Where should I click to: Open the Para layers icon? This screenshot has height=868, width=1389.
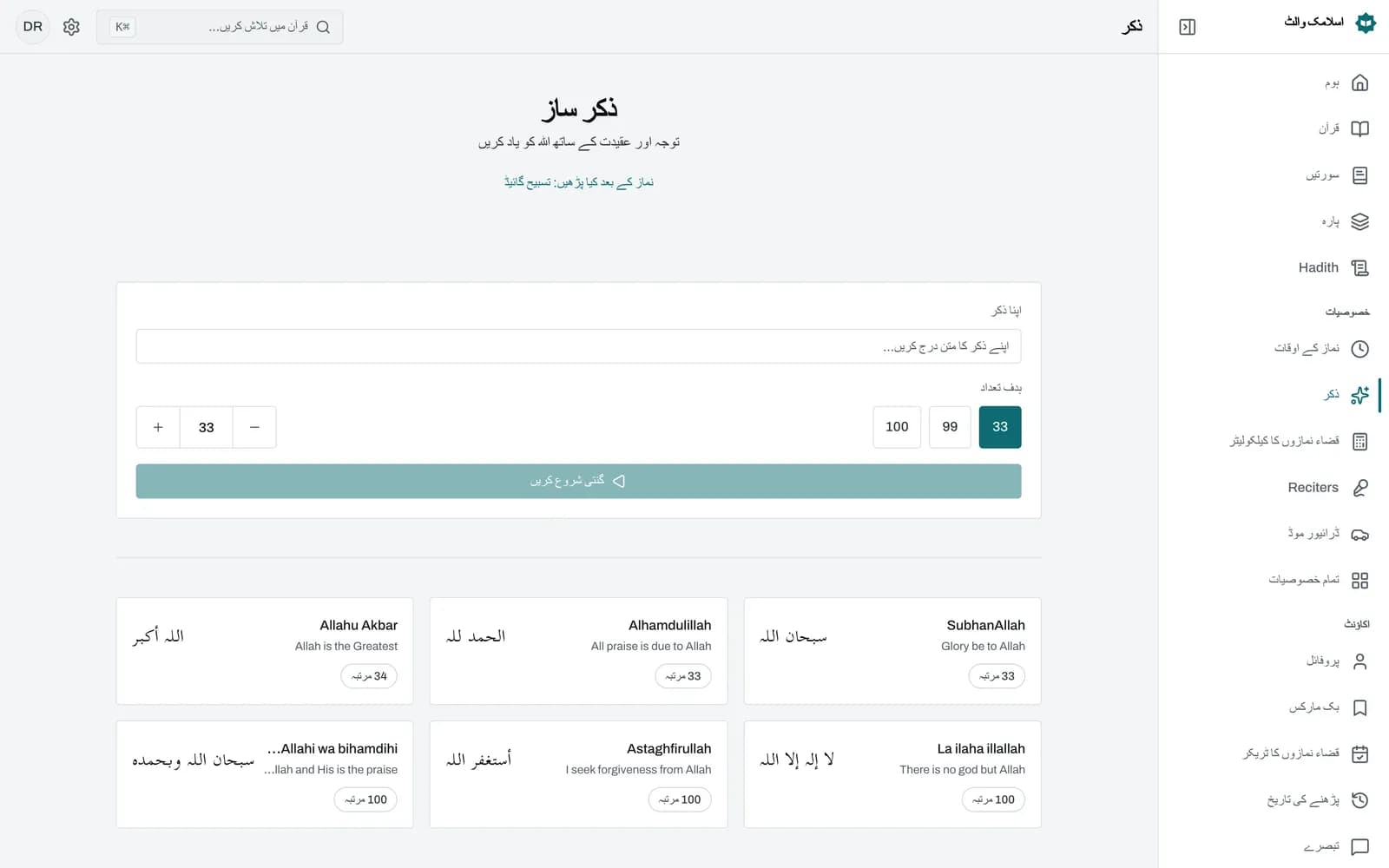[1359, 221]
